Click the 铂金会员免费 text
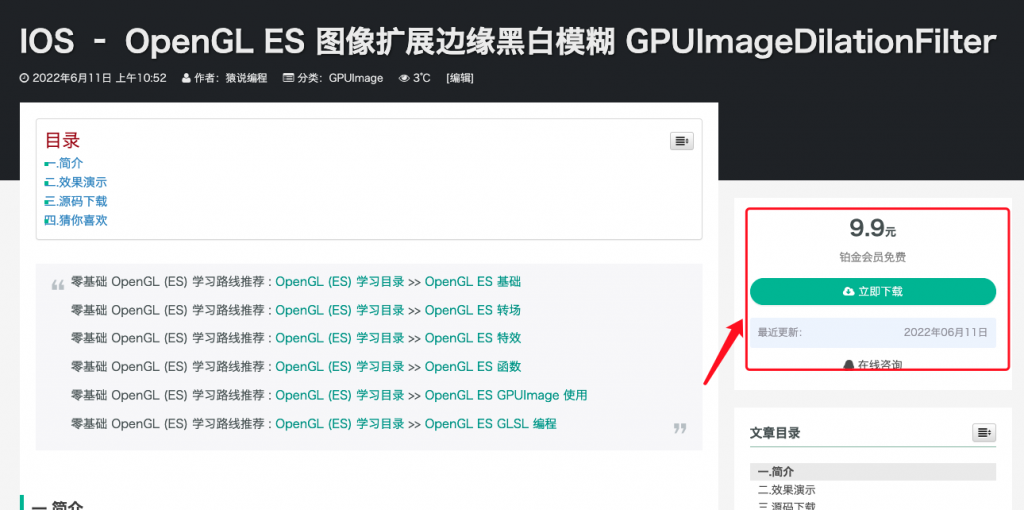Viewport: 1024px width, 510px height. coord(872,257)
